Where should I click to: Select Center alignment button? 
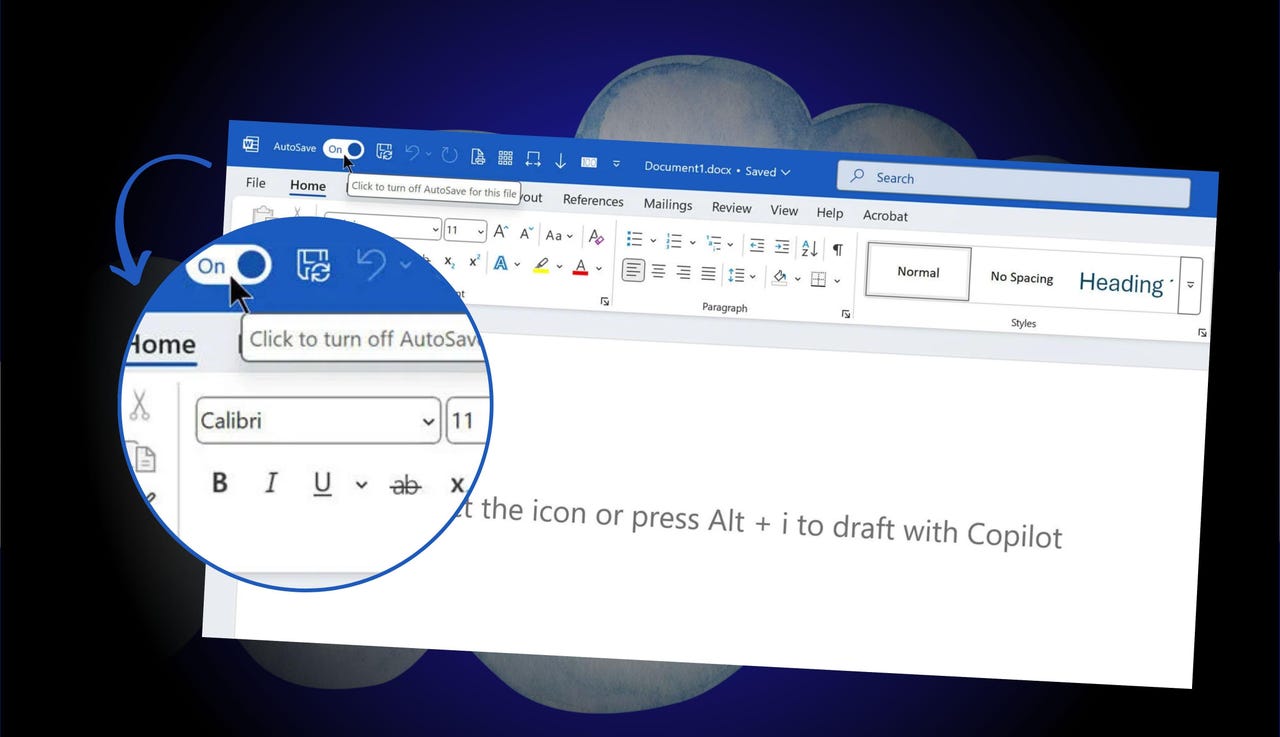click(x=659, y=271)
